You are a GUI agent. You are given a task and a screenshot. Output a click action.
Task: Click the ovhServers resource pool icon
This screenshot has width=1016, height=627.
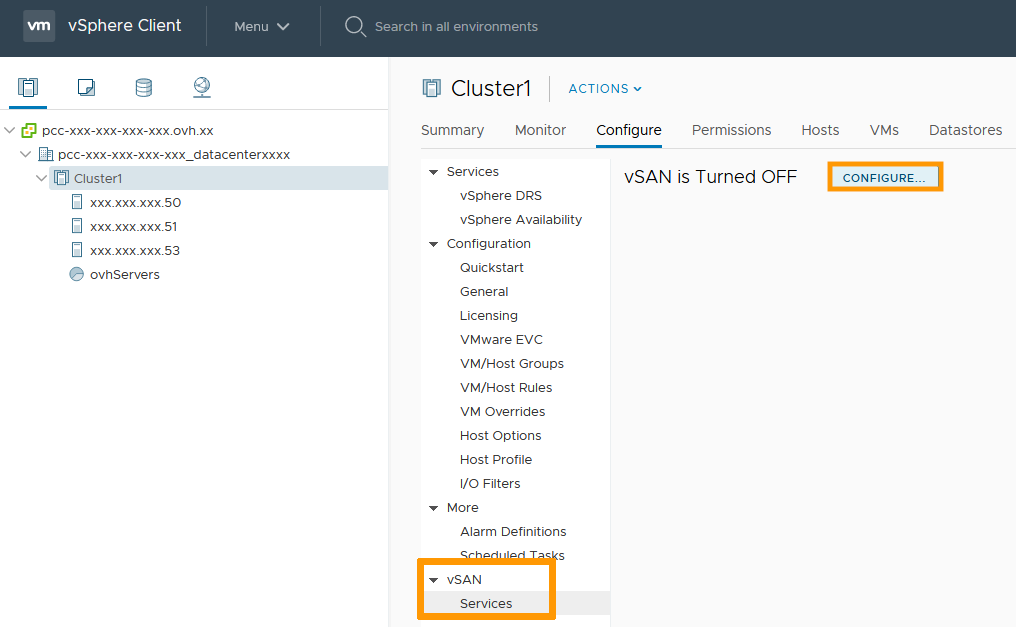click(x=76, y=274)
